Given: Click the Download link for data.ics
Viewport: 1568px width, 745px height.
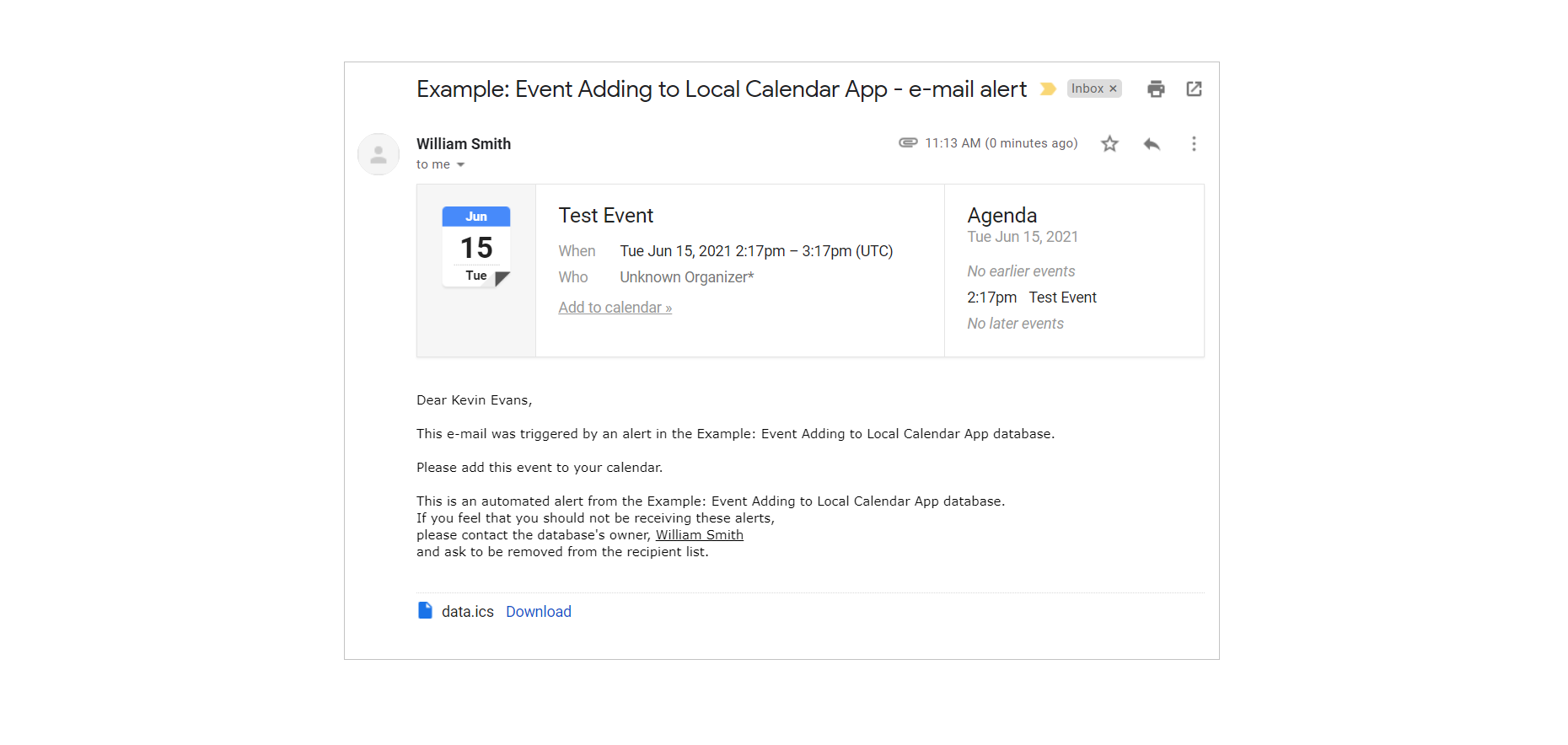Looking at the screenshot, I should click(x=539, y=612).
